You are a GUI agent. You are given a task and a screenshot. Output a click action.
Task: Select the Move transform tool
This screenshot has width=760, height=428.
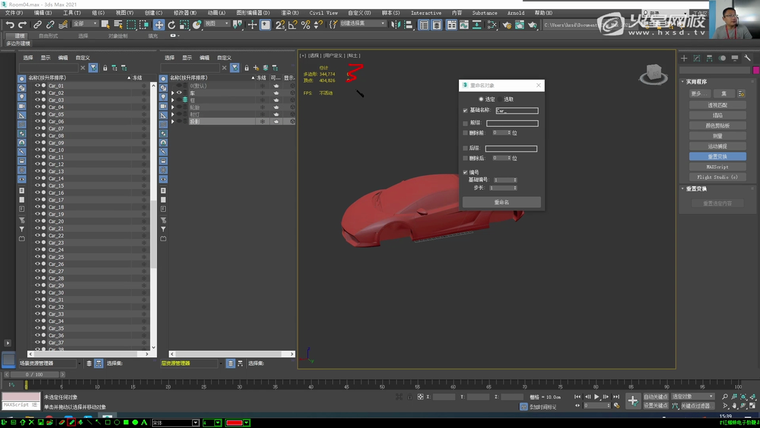pyautogui.click(x=158, y=24)
